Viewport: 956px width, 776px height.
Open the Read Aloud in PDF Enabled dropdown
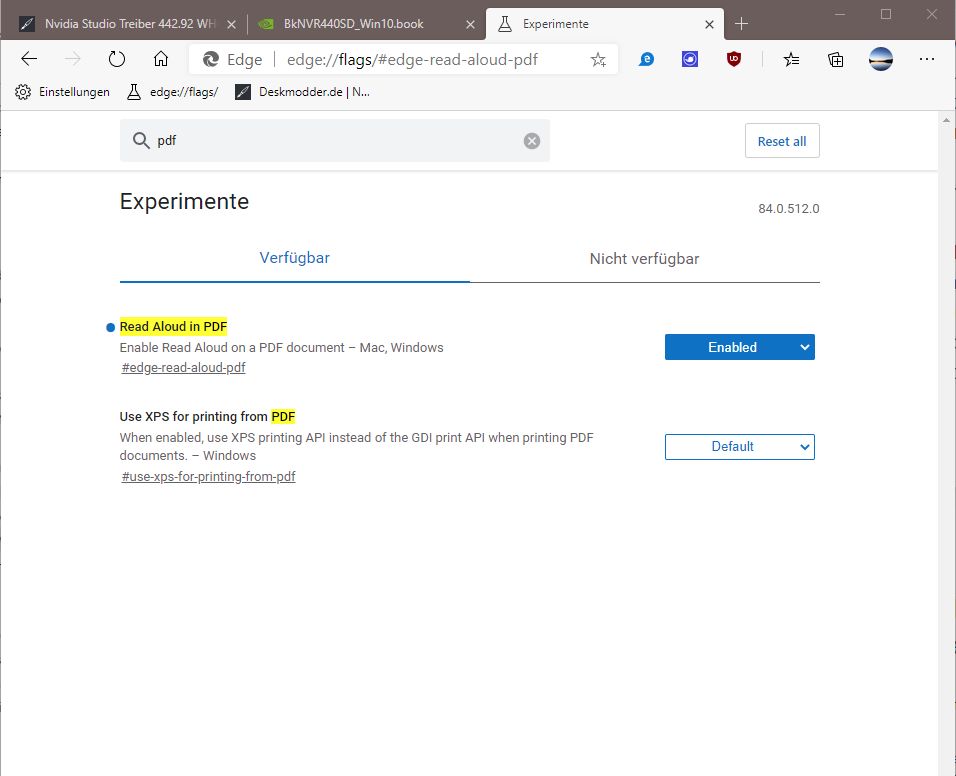740,347
